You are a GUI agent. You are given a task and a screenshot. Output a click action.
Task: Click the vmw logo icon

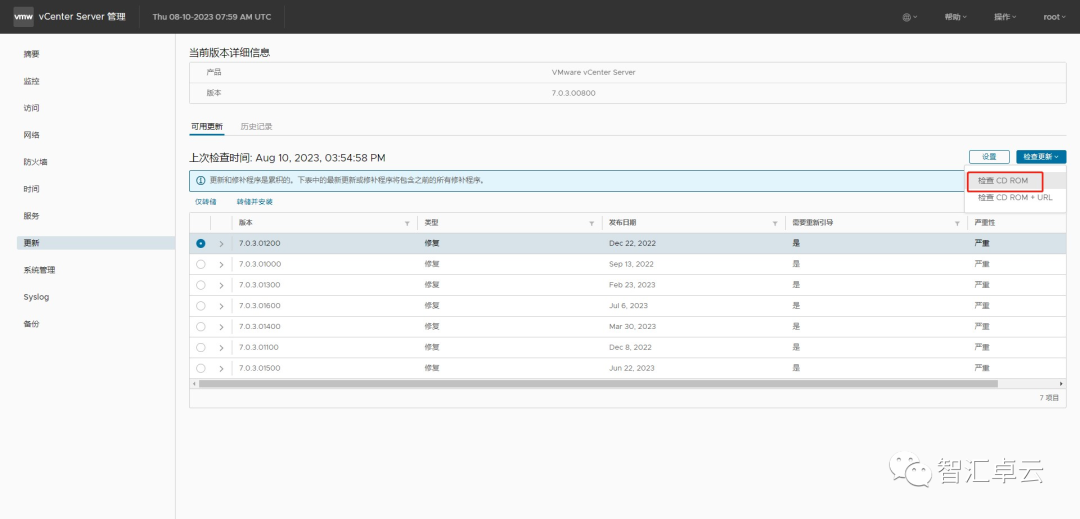click(23, 17)
